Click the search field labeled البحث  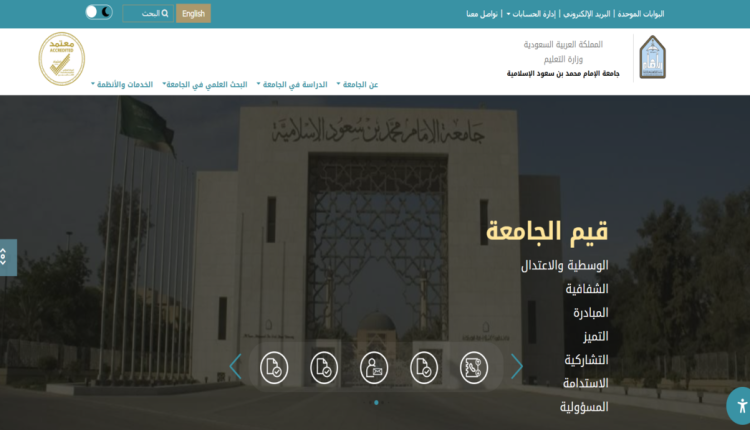[148, 13]
